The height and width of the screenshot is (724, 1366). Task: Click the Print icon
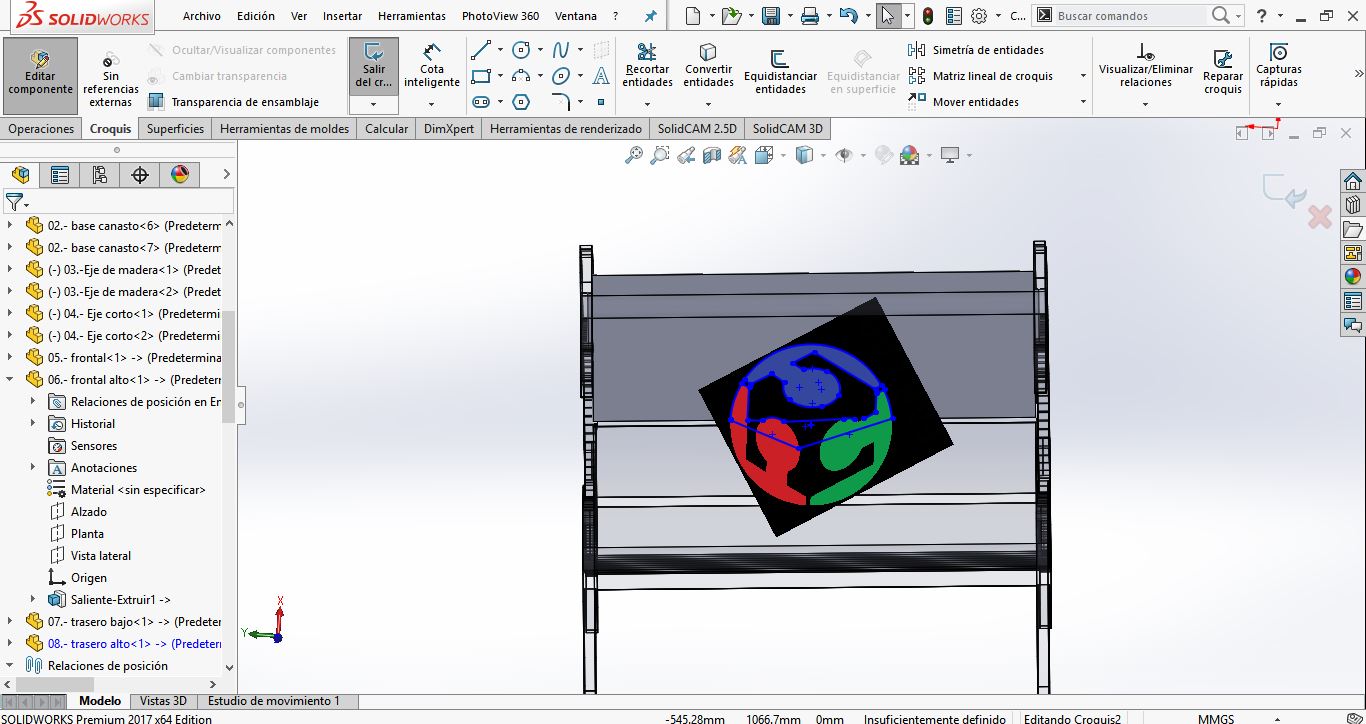point(810,16)
